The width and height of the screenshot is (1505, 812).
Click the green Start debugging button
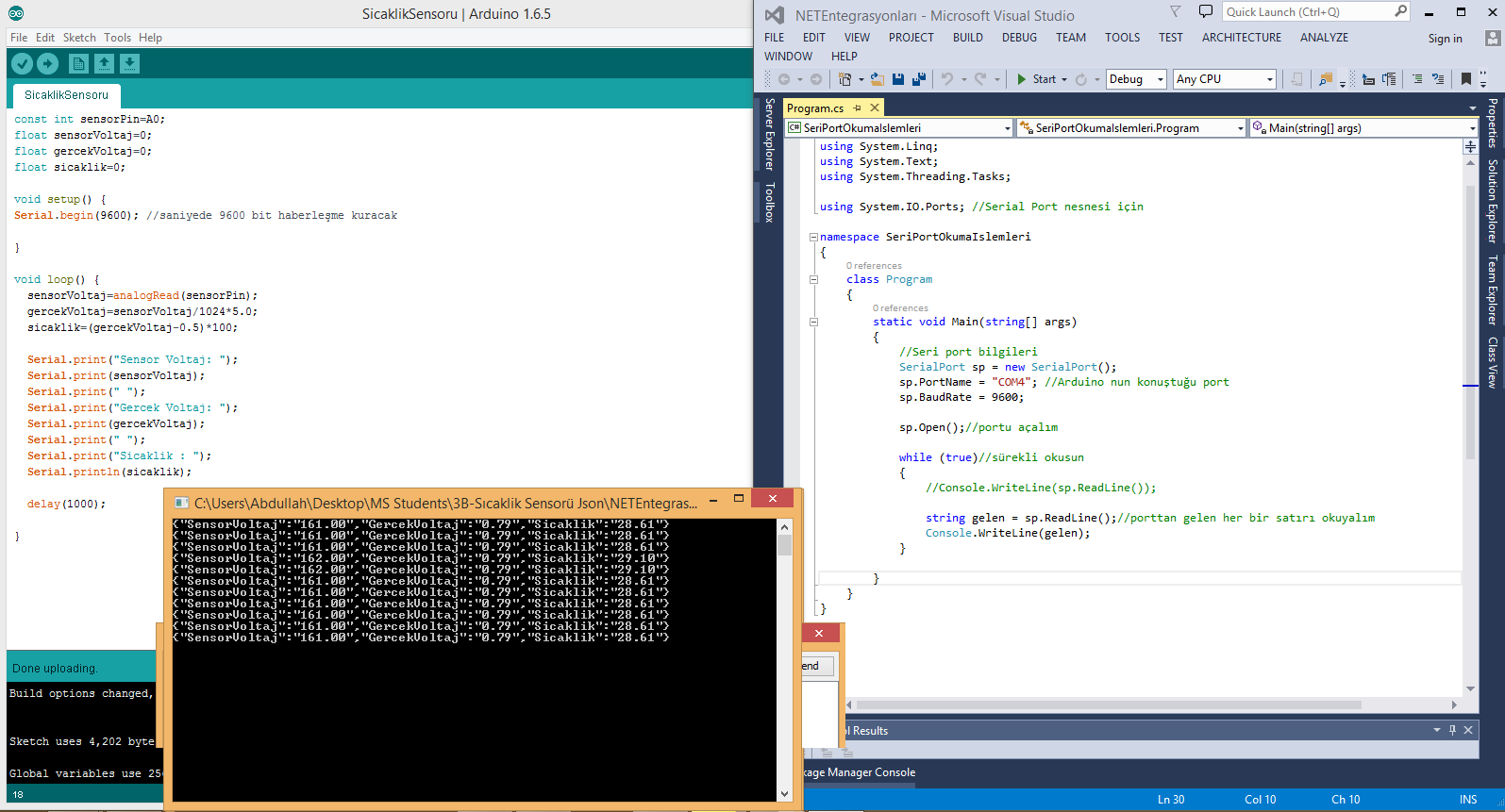click(x=1037, y=79)
